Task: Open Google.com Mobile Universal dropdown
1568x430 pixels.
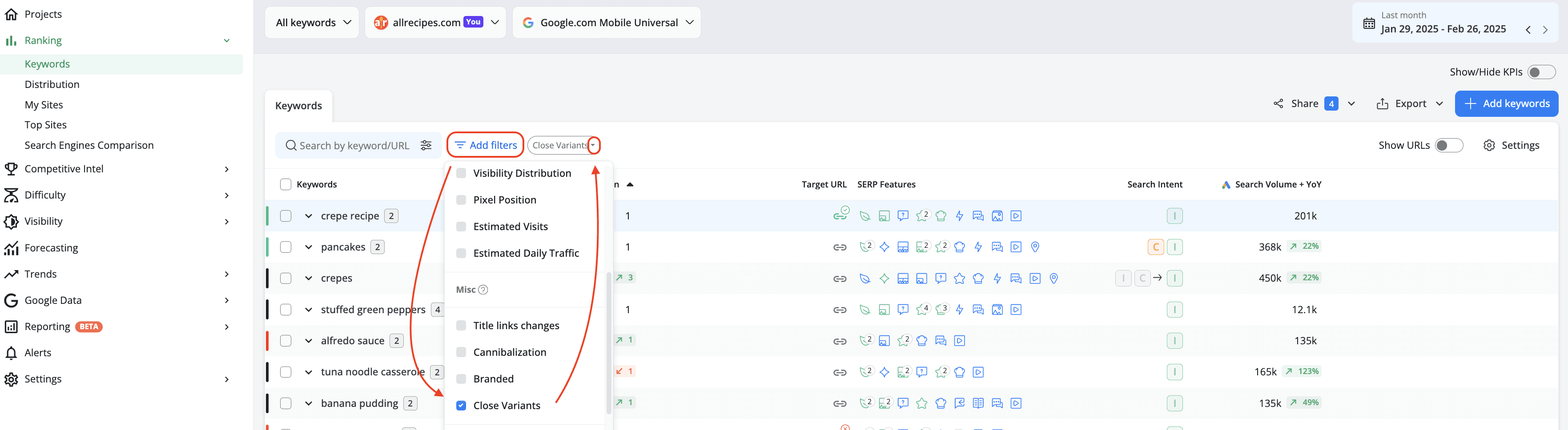Action: 607,23
